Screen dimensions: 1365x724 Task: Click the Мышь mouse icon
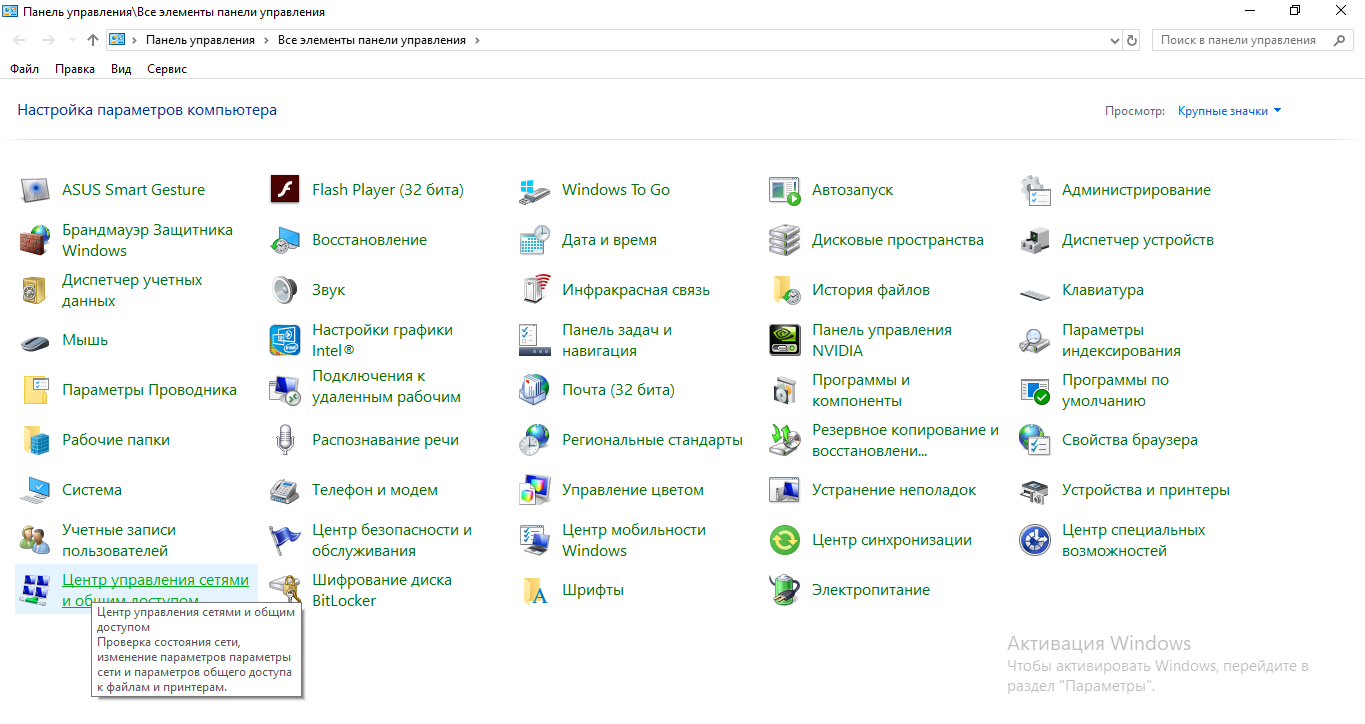click(x=35, y=340)
